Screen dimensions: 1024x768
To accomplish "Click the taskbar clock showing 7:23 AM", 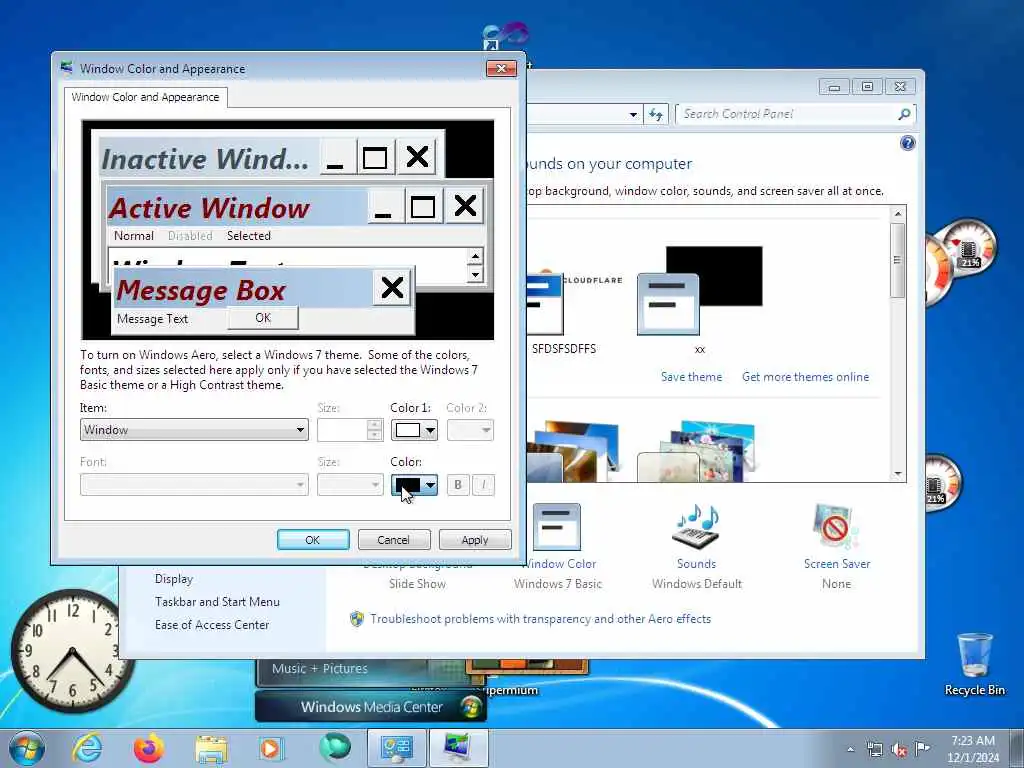I will [973, 749].
